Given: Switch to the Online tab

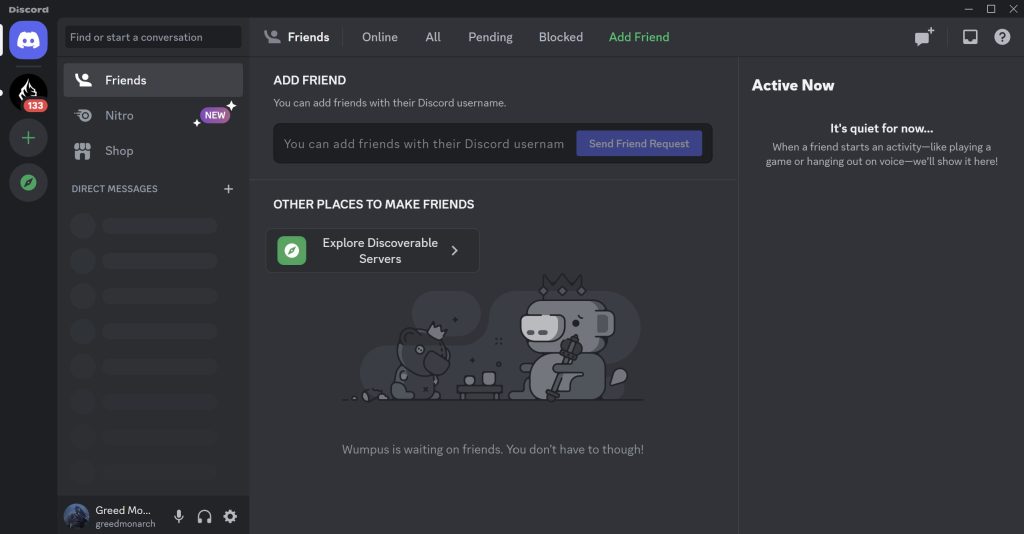Looking at the screenshot, I should click(x=379, y=37).
